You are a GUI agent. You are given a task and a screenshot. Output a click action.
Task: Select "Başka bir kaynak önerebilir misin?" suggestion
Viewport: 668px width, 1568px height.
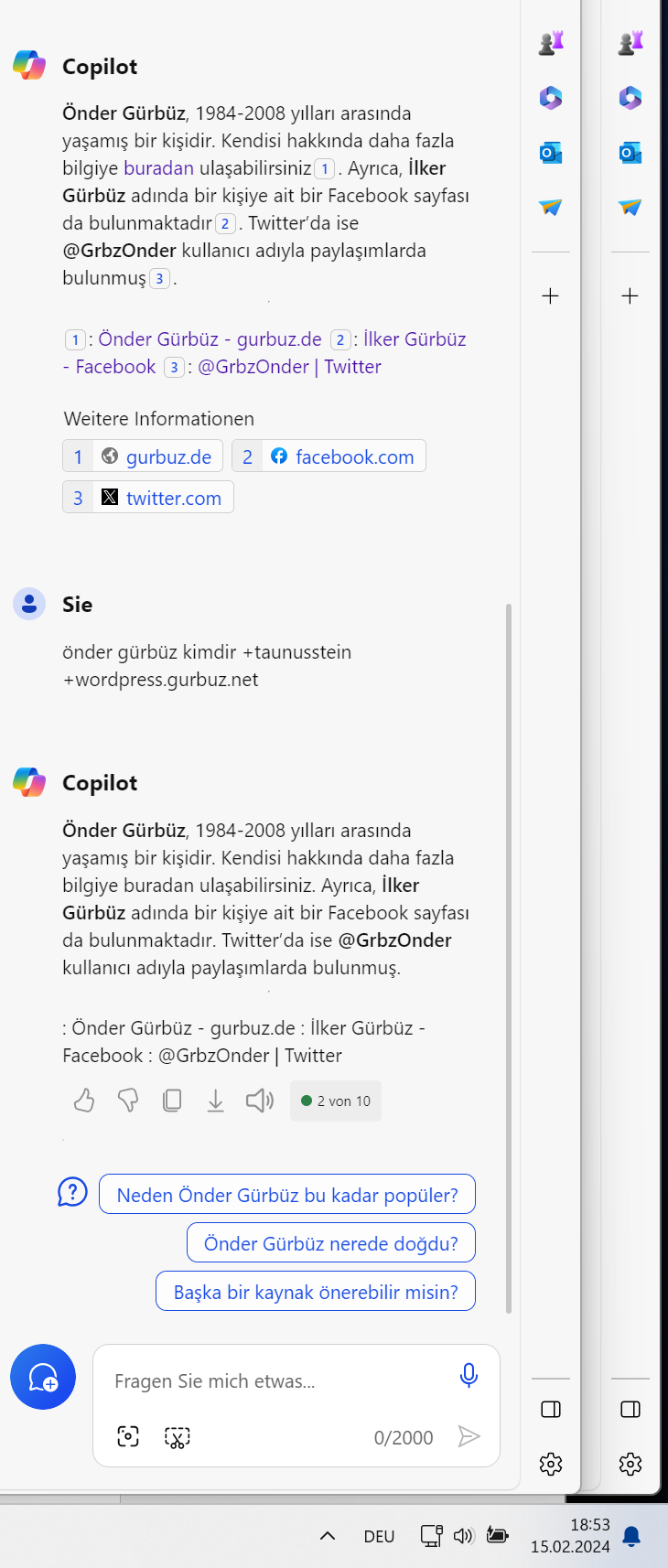(x=316, y=1292)
